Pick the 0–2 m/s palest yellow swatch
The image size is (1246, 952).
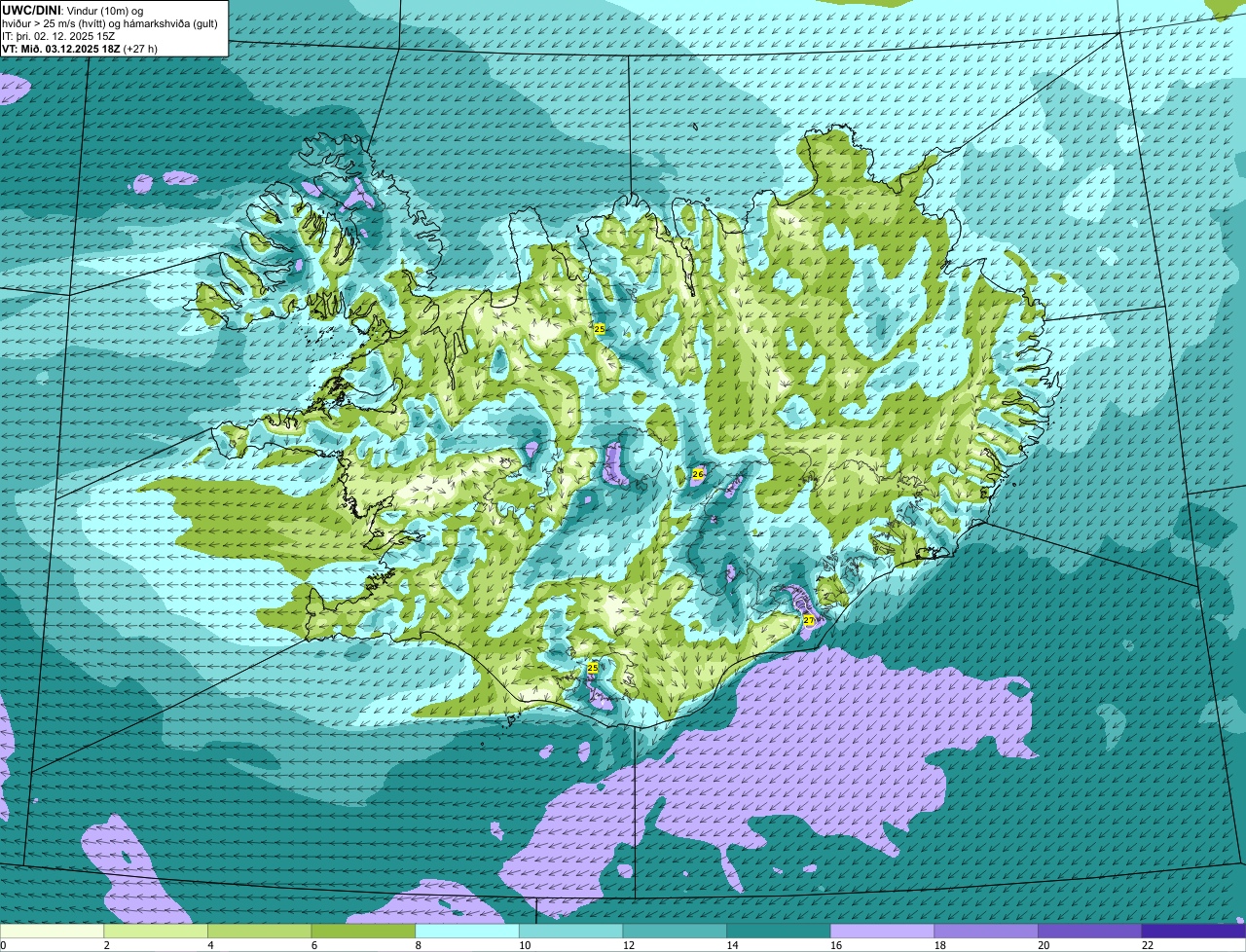click(52, 931)
